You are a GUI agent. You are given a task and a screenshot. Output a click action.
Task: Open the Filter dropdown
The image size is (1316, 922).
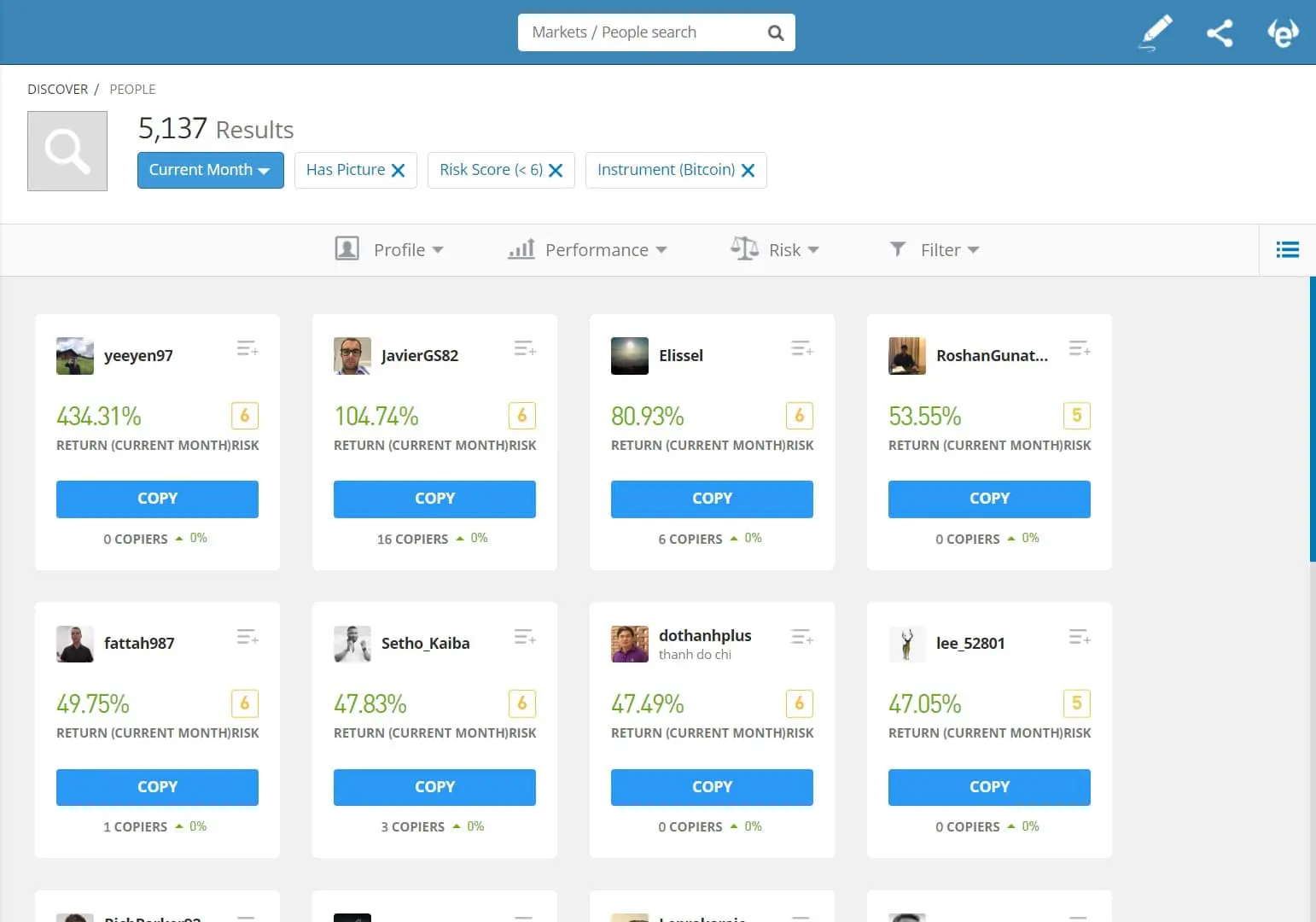tap(939, 249)
